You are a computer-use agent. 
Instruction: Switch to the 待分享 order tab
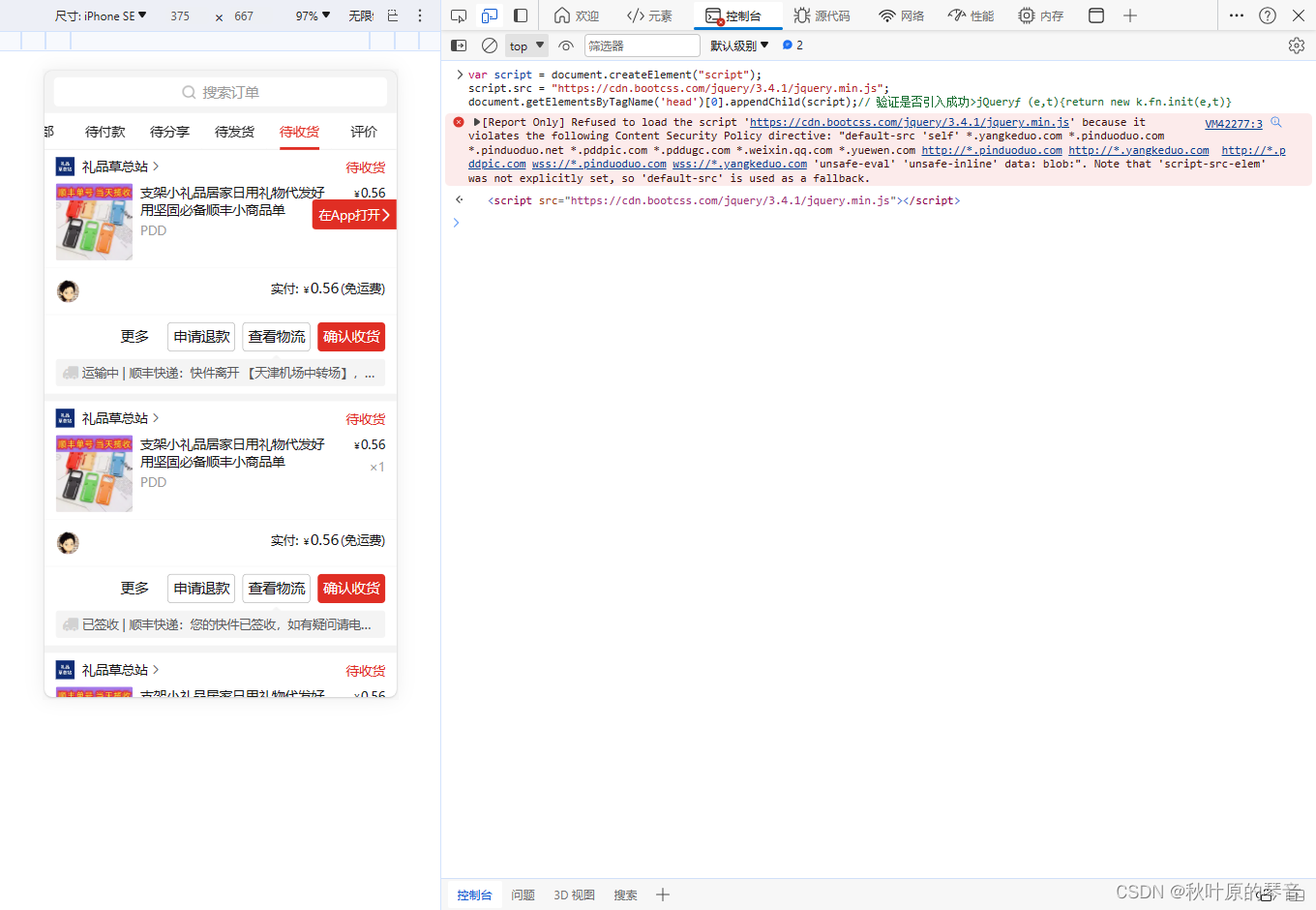point(169,132)
